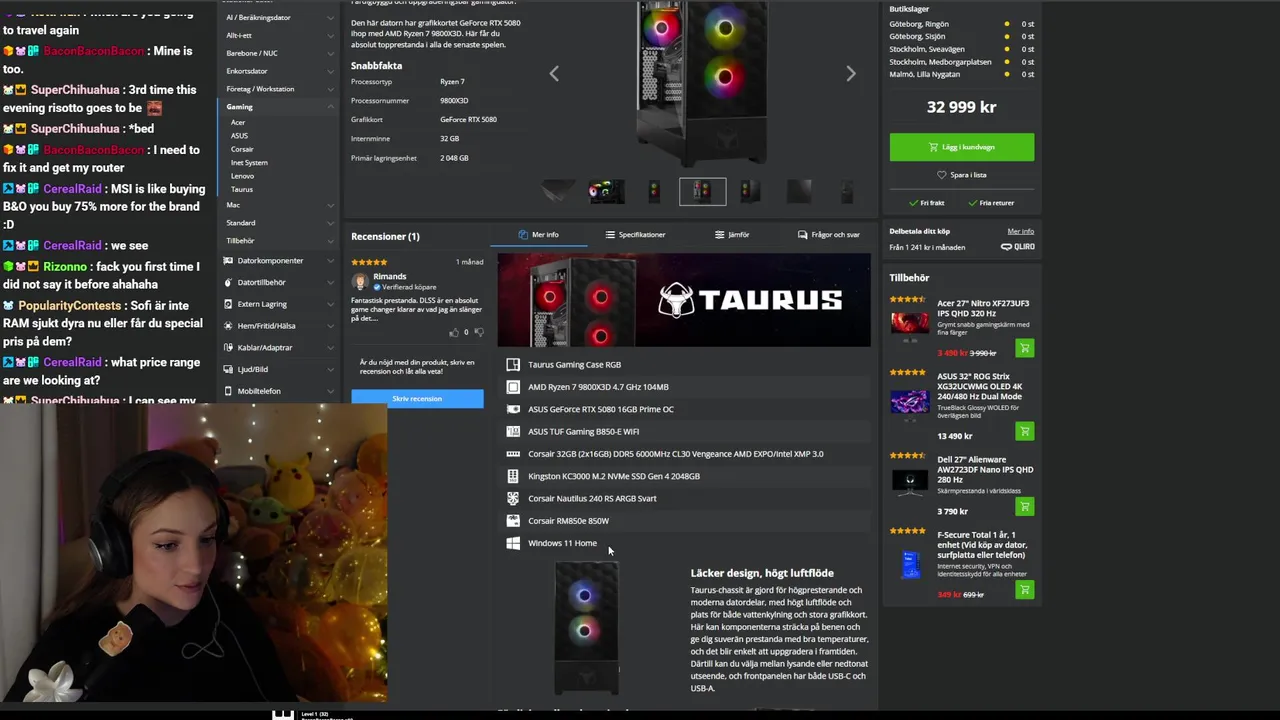Click the heart icon next to Spara i lista
This screenshot has width=1280, height=720.
click(x=942, y=175)
